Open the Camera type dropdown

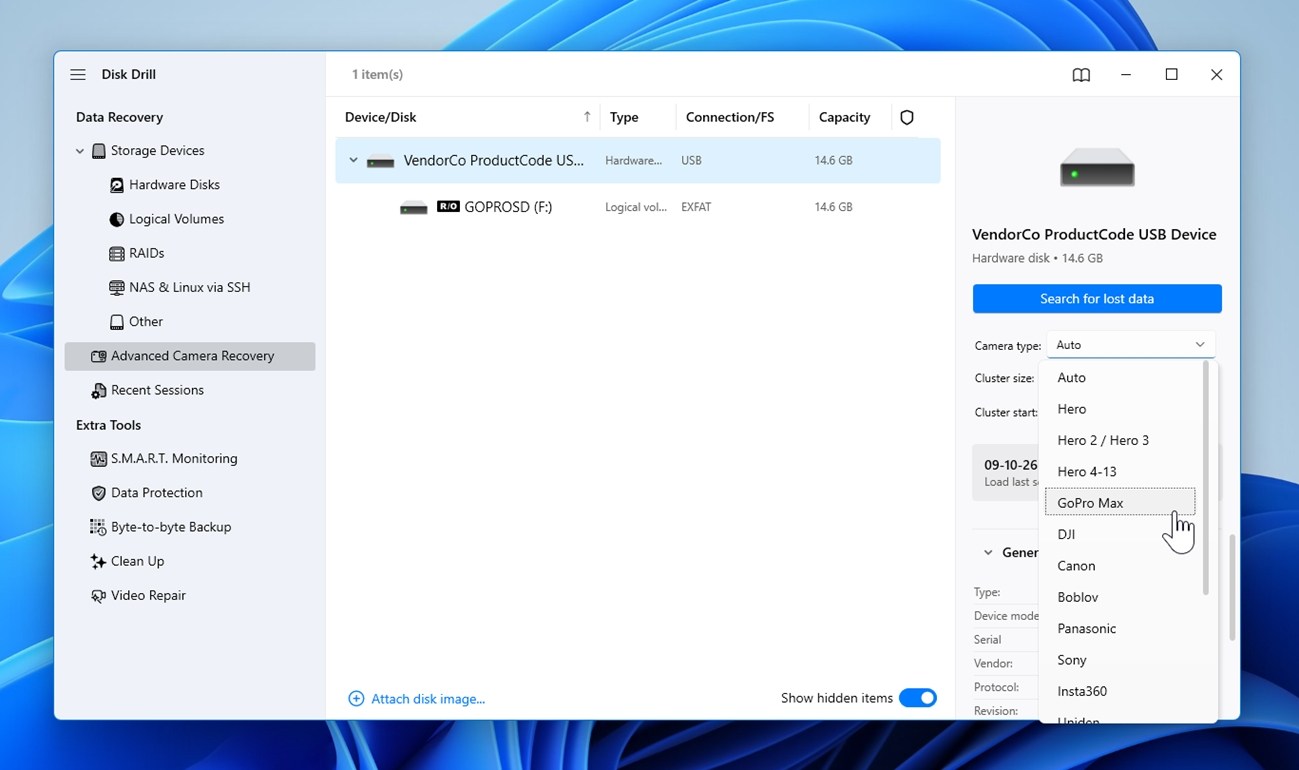[1131, 345]
